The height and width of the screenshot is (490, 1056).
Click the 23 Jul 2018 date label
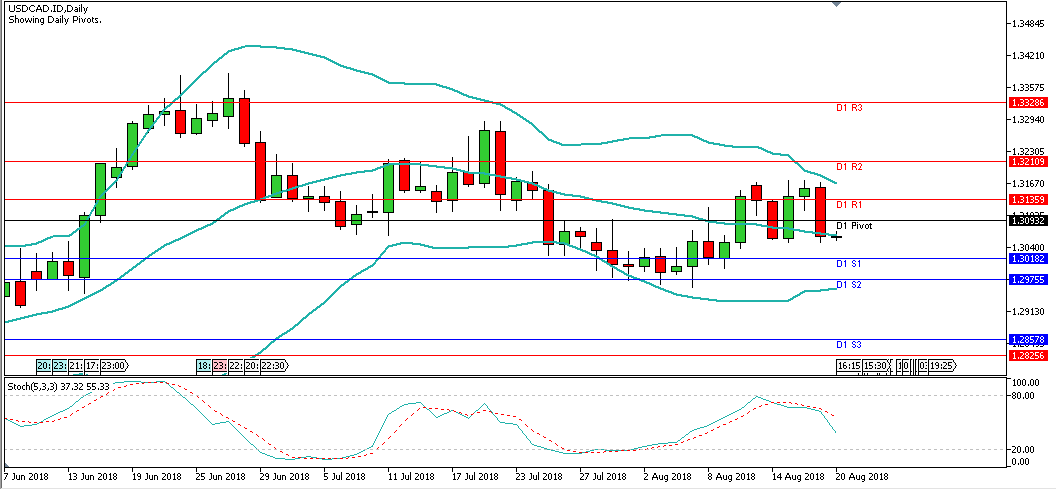(537, 477)
